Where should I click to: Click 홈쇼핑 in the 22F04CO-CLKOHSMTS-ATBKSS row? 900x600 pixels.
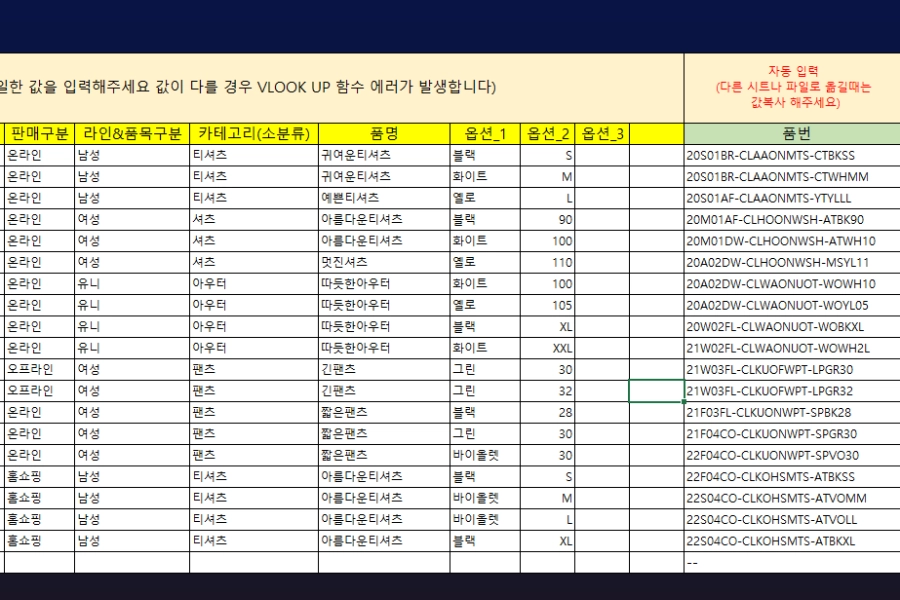(40, 477)
